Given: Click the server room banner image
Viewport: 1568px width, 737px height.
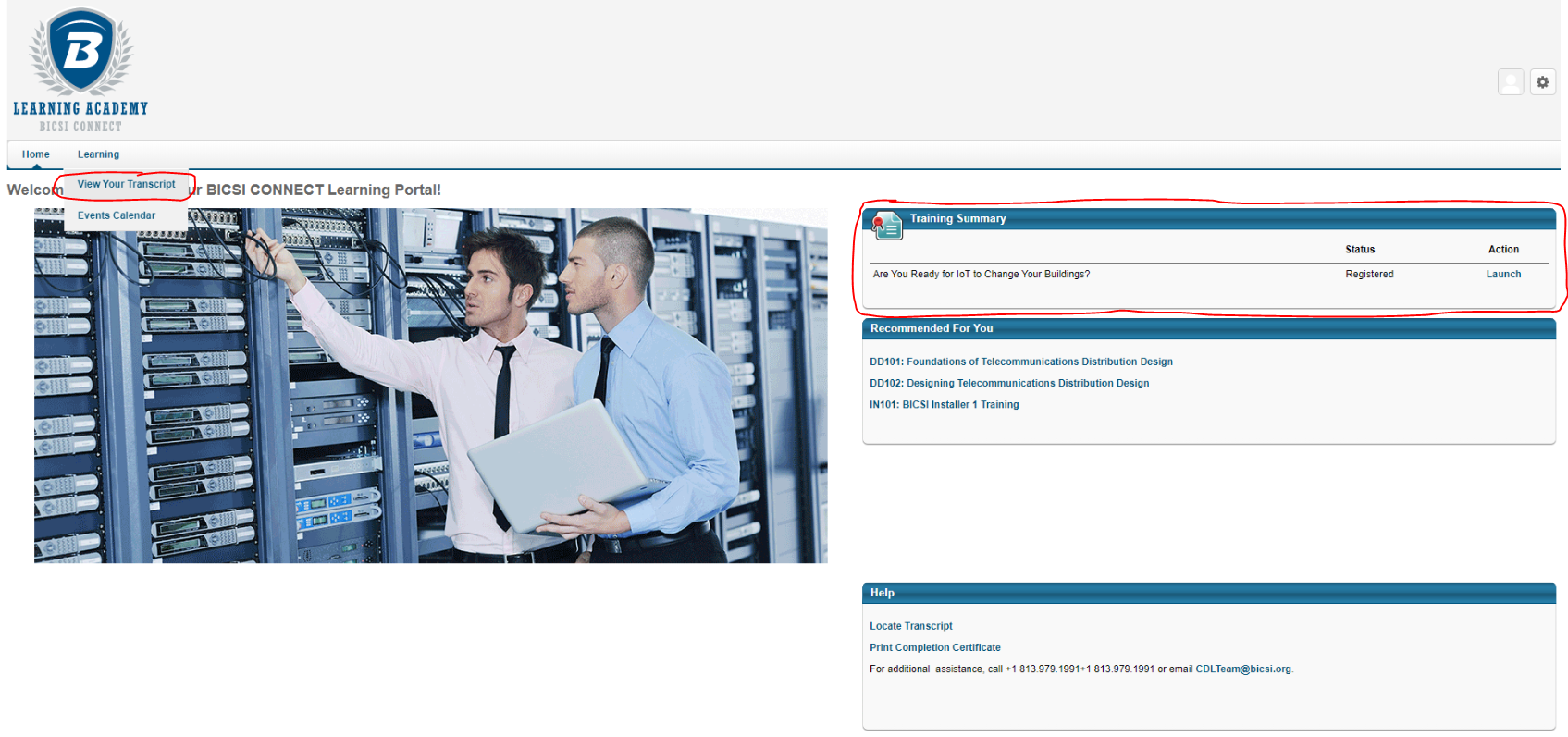Looking at the screenshot, I should coord(431,386).
